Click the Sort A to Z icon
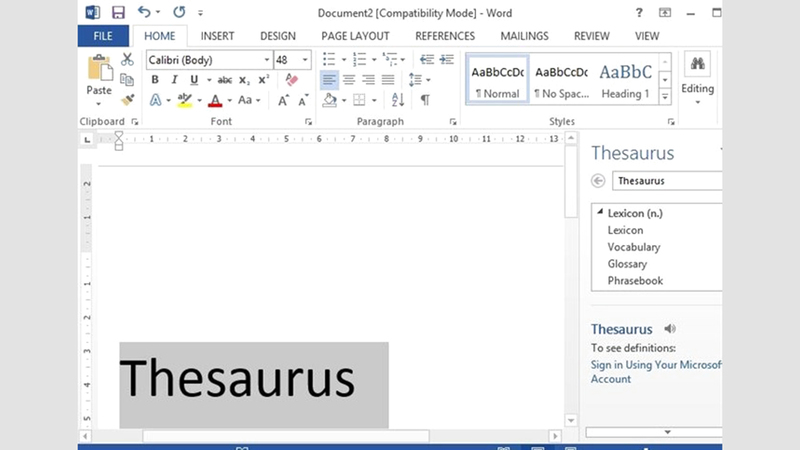This screenshot has width=800, height=450. click(398, 100)
